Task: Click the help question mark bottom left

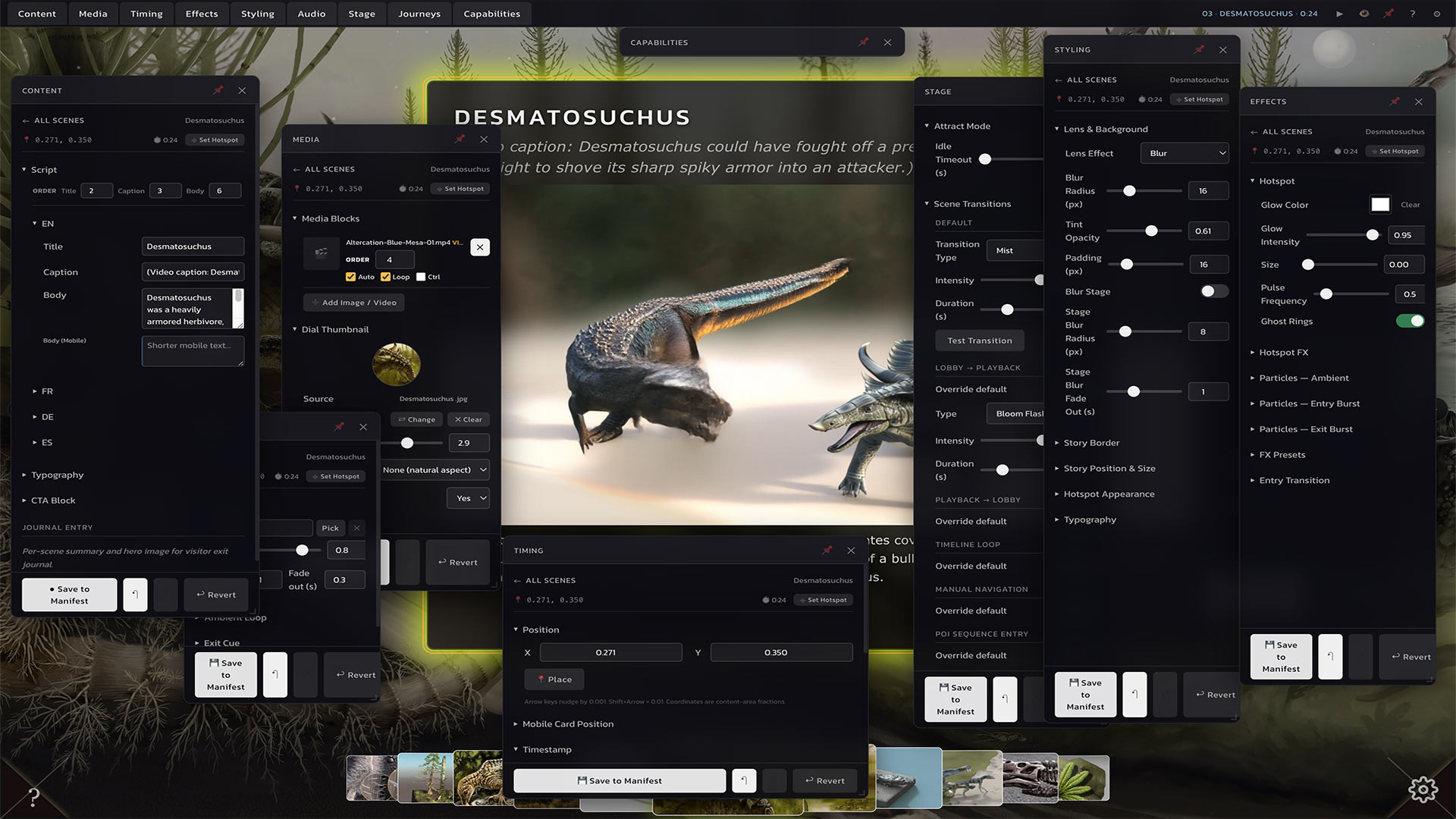Action: (x=33, y=796)
